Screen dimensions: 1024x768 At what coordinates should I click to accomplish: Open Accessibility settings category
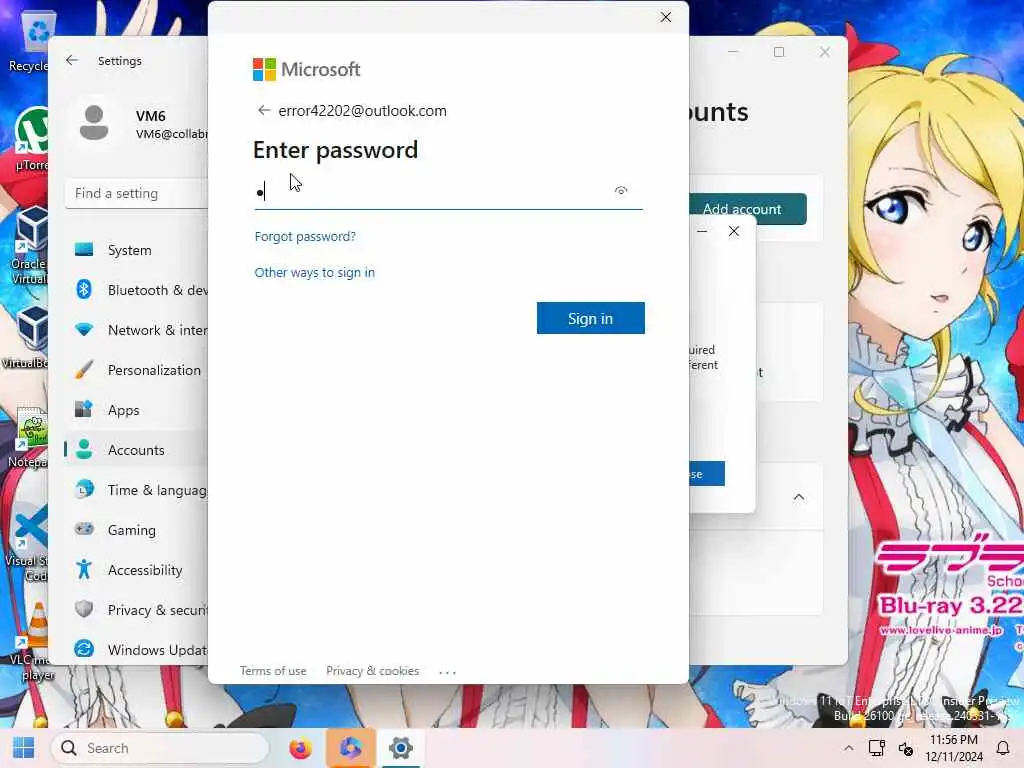(136, 570)
